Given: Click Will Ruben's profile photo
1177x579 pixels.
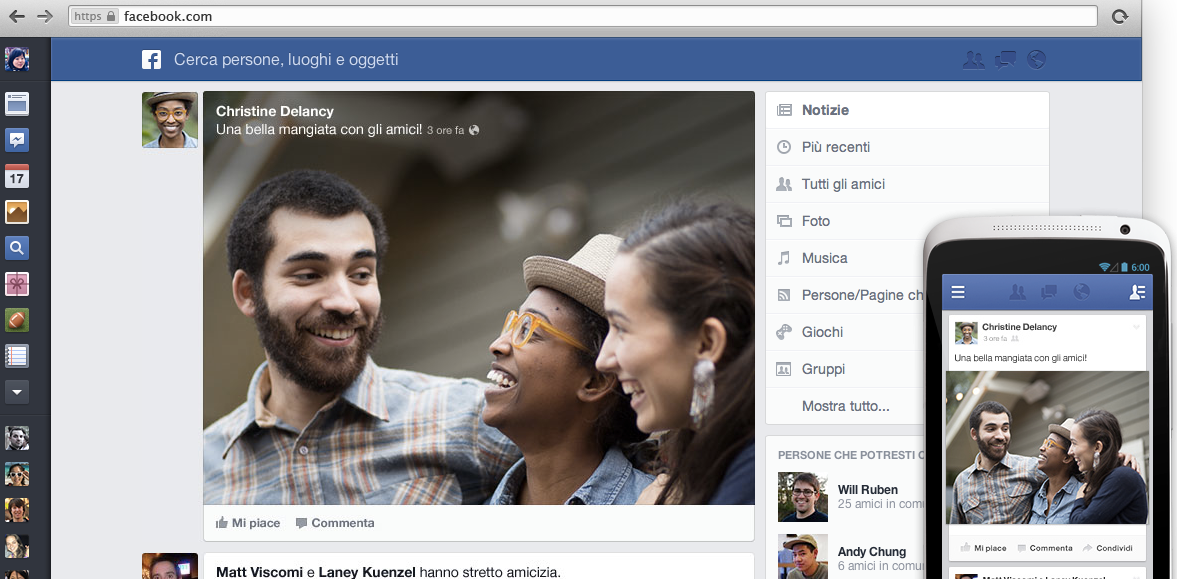Looking at the screenshot, I should click(802, 496).
